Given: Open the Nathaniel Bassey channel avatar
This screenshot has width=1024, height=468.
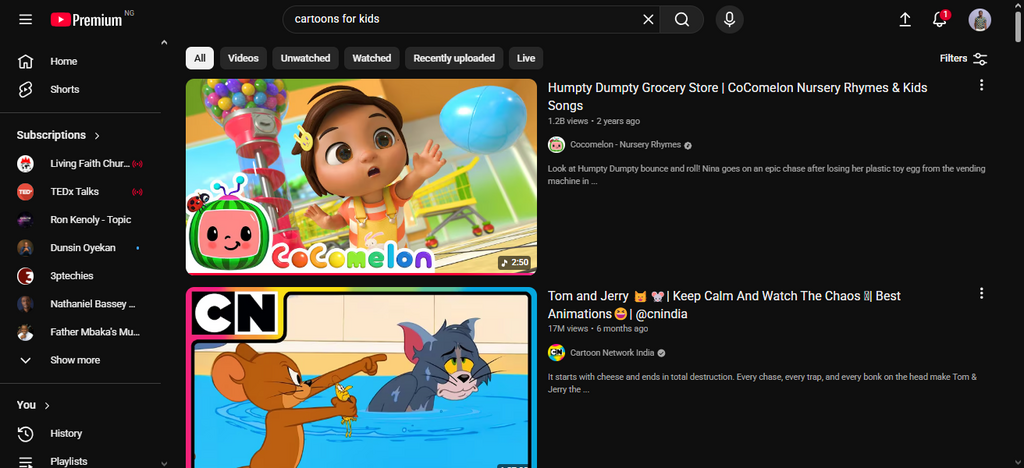Looking at the screenshot, I should (x=25, y=304).
